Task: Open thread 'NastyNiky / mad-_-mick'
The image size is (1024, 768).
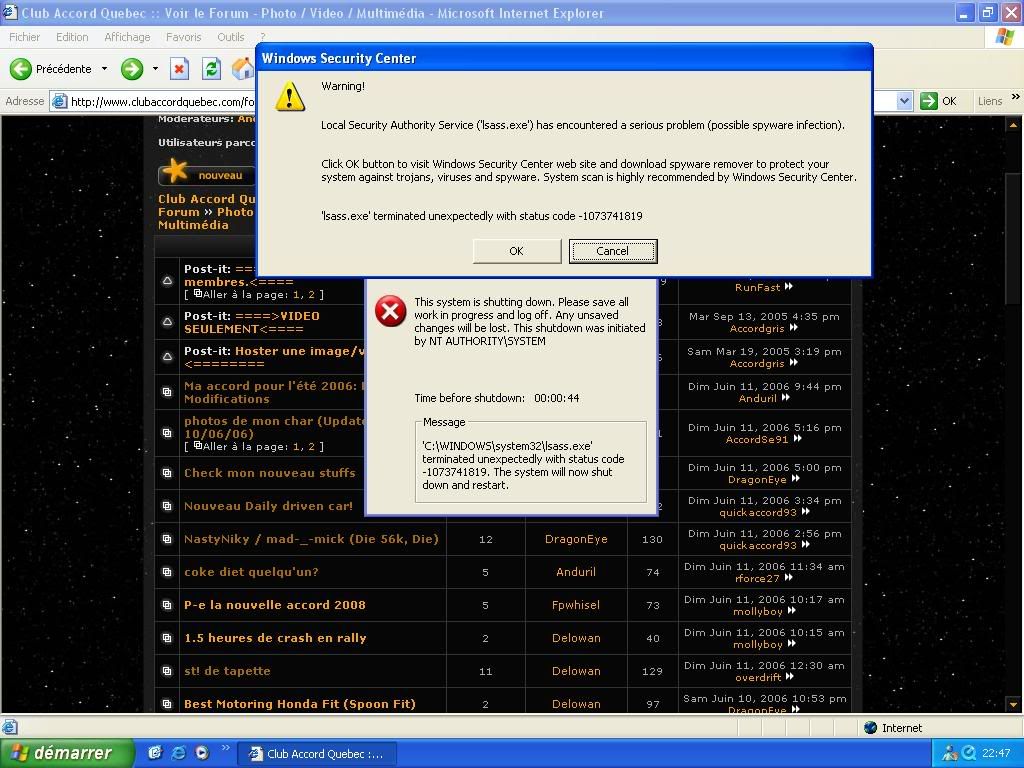Action: (x=312, y=539)
